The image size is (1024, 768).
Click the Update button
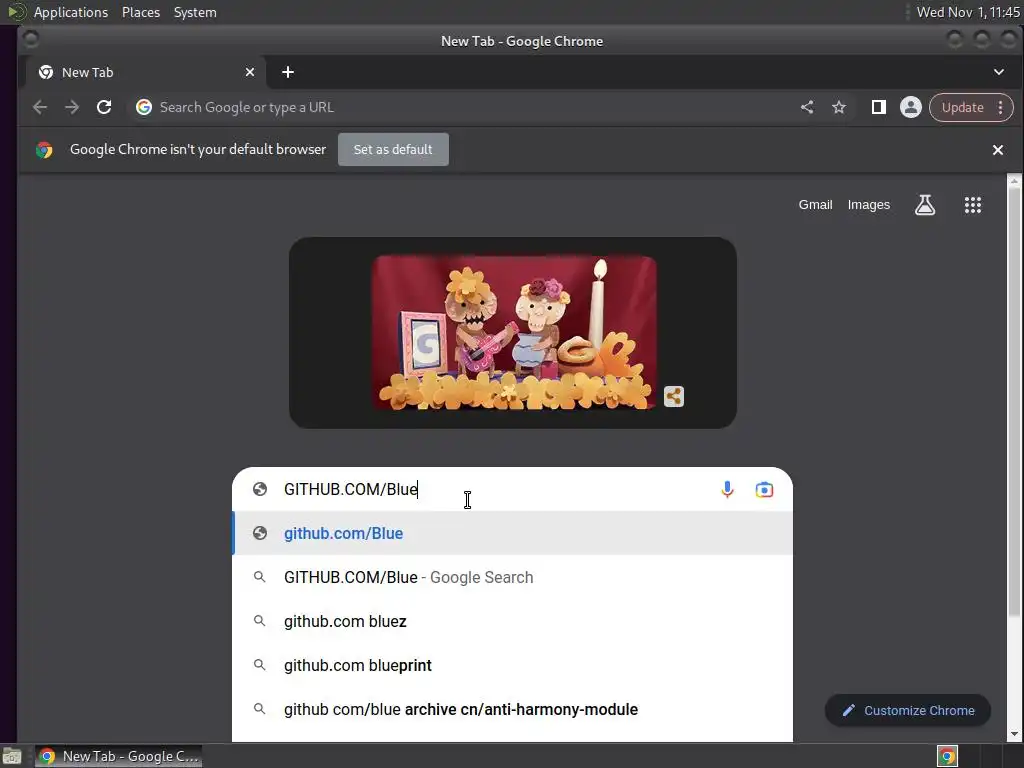click(x=962, y=107)
